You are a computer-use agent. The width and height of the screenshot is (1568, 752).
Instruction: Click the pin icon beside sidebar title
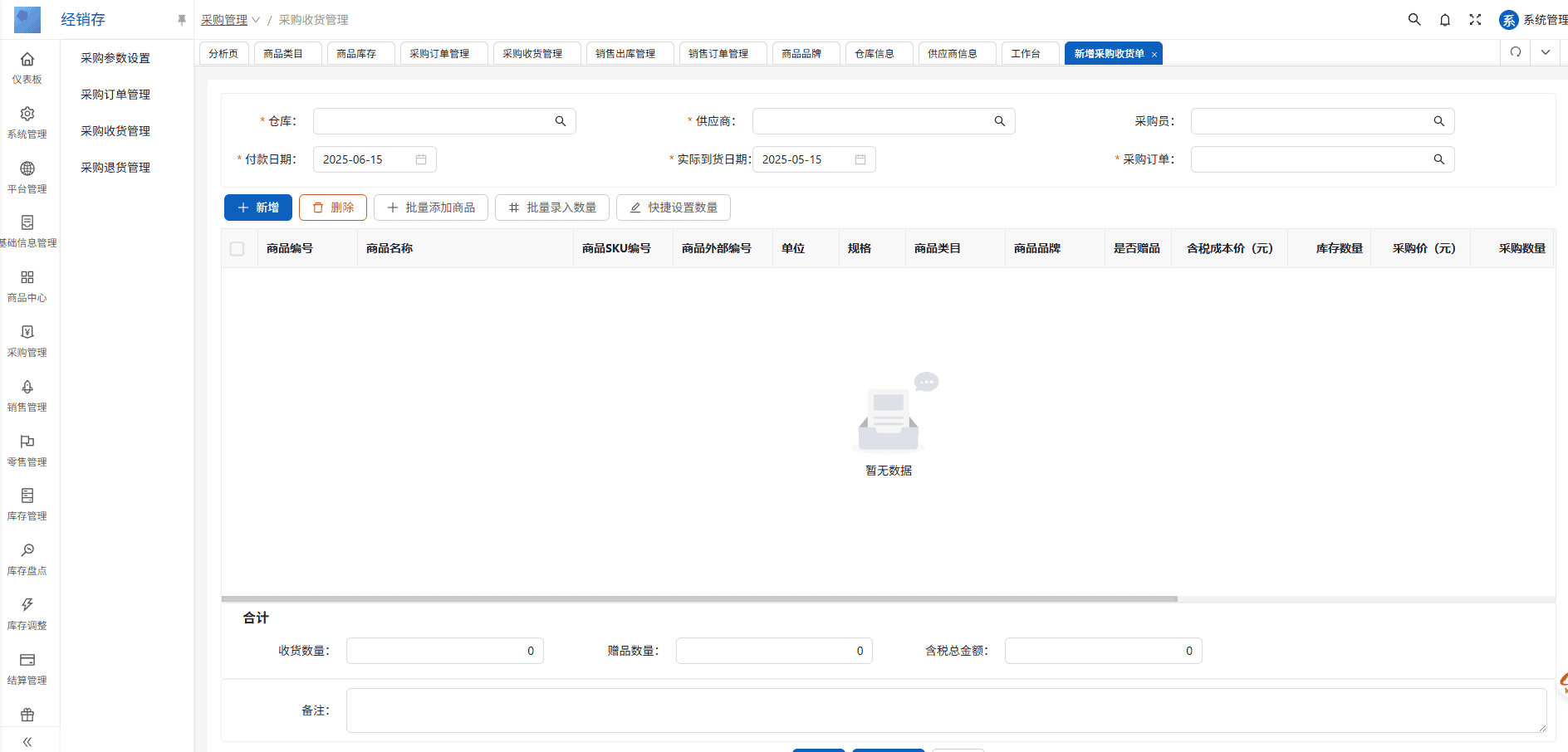[182, 20]
